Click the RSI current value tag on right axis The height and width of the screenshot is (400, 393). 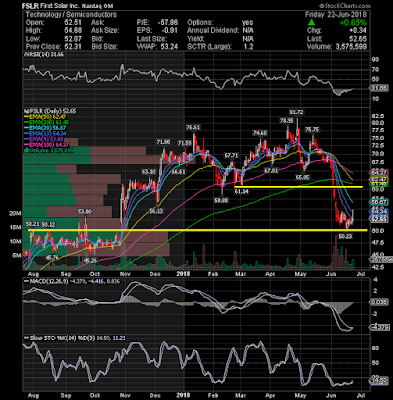click(379, 88)
